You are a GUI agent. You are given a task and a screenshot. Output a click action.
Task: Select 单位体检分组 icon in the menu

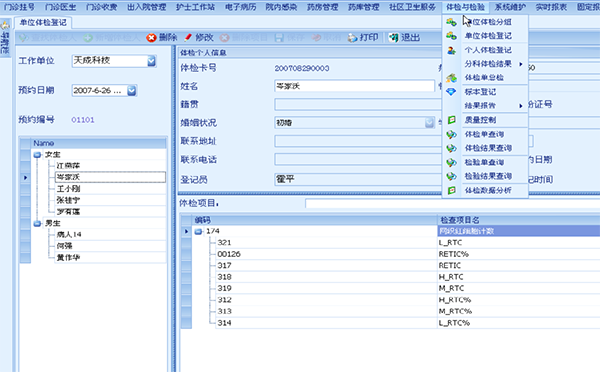point(452,22)
